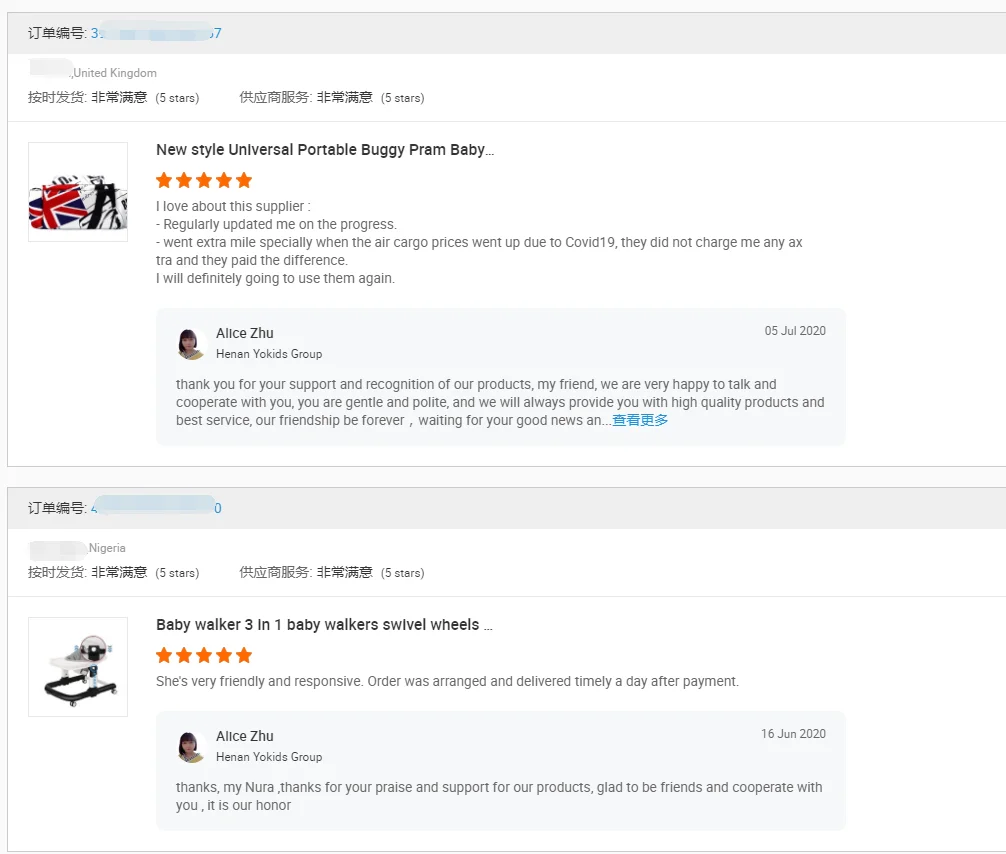
Task: Click Alice Zhu's avatar in the 05 Jul 2020 reply
Action: tap(190, 343)
